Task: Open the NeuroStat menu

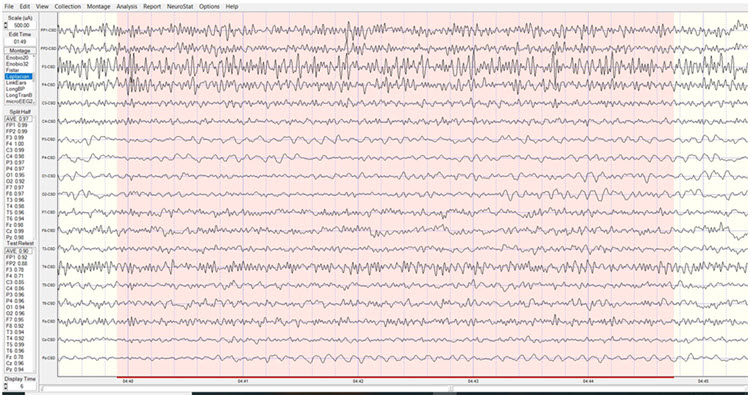Action: pyautogui.click(x=180, y=7)
